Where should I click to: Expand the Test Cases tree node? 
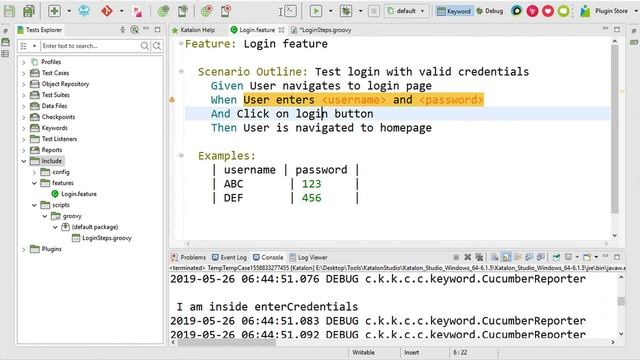pyautogui.click(x=24, y=73)
